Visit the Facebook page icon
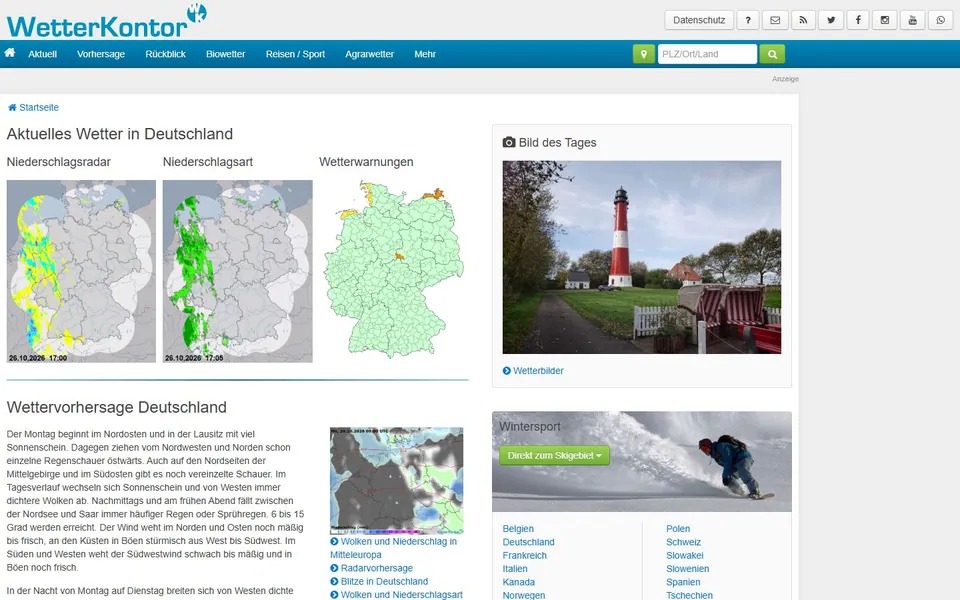 click(858, 20)
